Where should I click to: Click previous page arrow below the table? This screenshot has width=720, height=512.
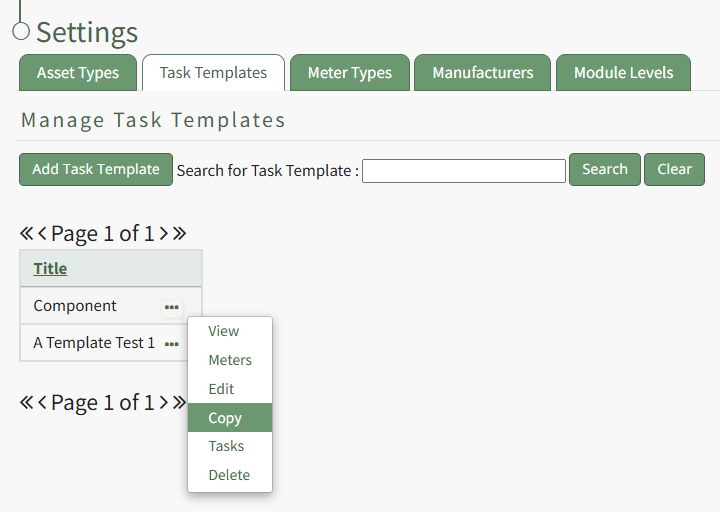point(43,403)
